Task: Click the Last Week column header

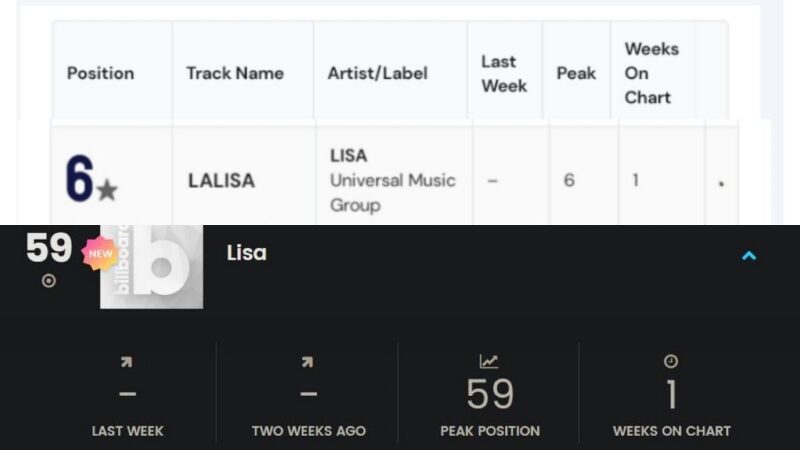Action: (x=504, y=73)
